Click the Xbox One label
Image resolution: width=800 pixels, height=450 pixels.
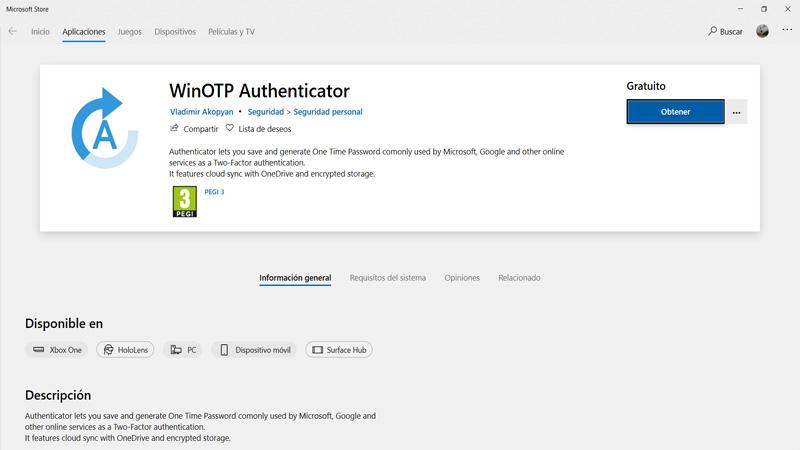pyautogui.click(x=65, y=350)
